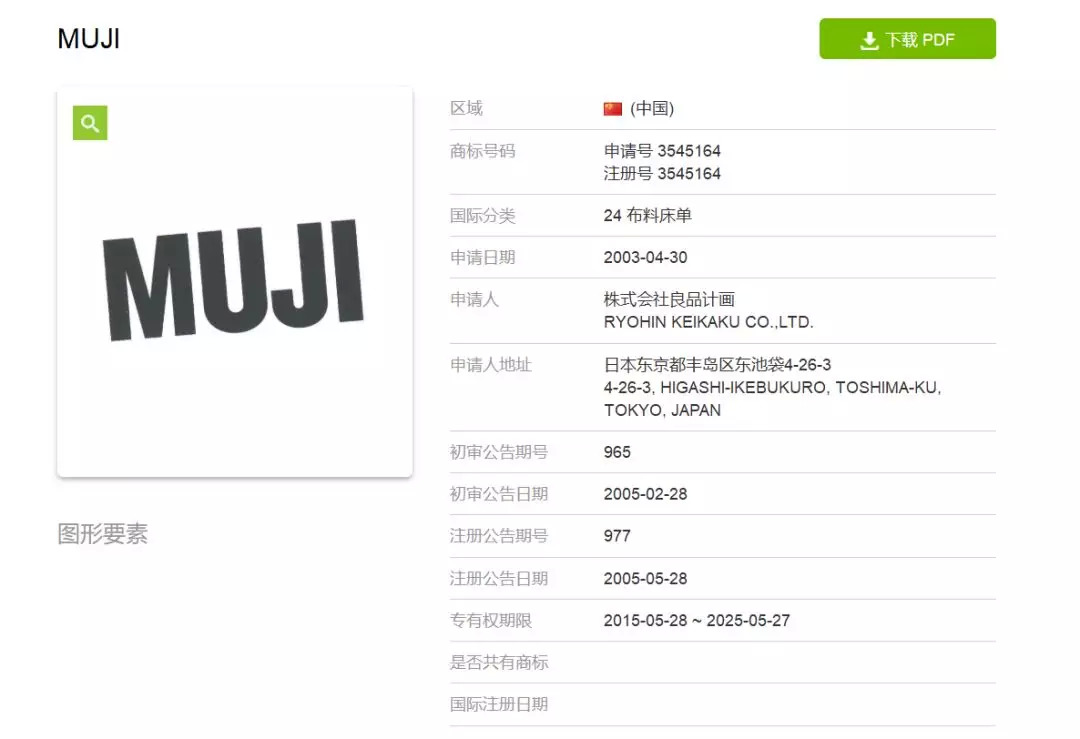Image resolution: width=1080 pixels, height=739 pixels.
Task: Click the green magnifier zoom icon
Action: (90, 123)
